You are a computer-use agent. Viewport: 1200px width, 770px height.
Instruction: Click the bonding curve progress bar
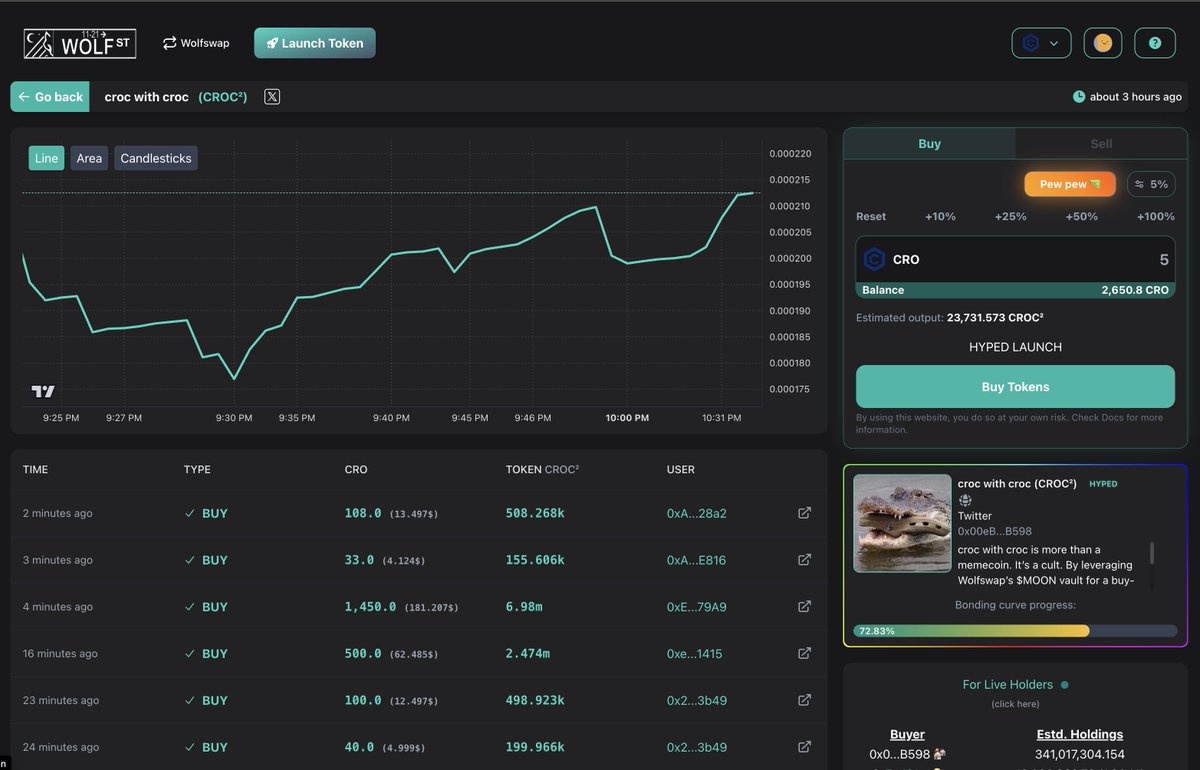1015,631
